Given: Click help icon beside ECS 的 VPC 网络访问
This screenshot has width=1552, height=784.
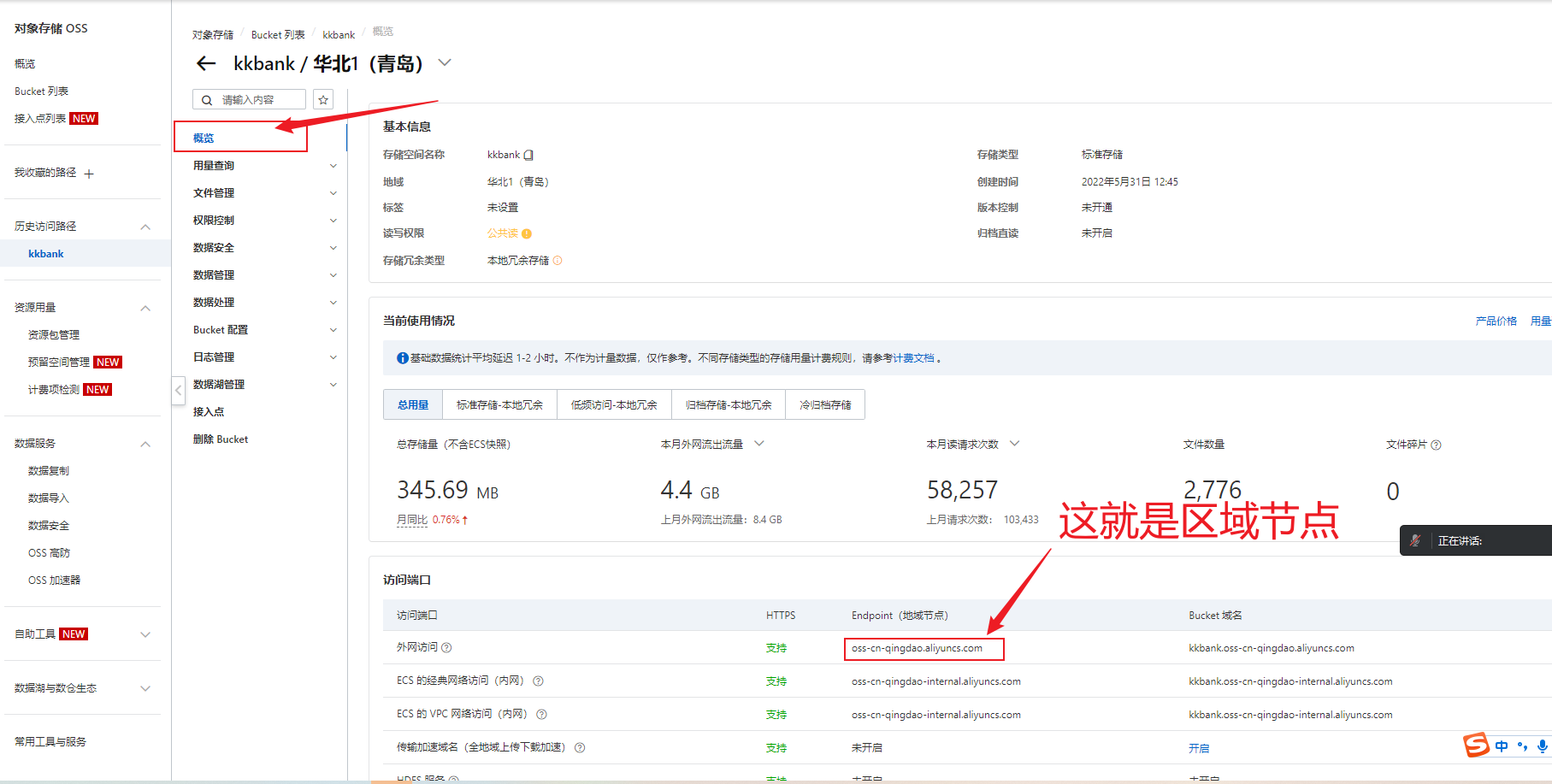Looking at the screenshot, I should pos(541,714).
